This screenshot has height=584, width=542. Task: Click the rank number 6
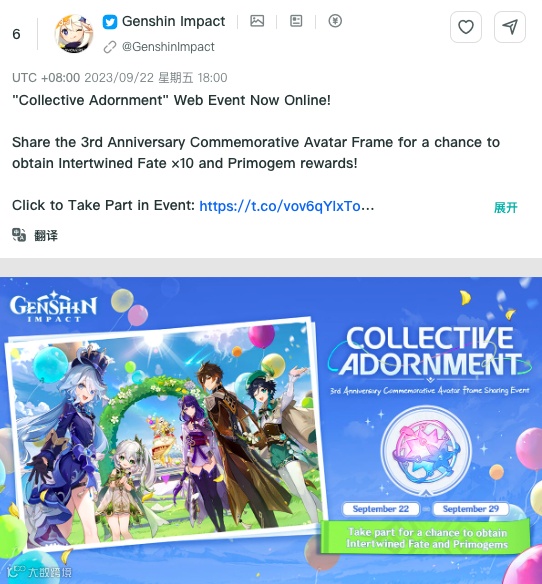pos(16,34)
